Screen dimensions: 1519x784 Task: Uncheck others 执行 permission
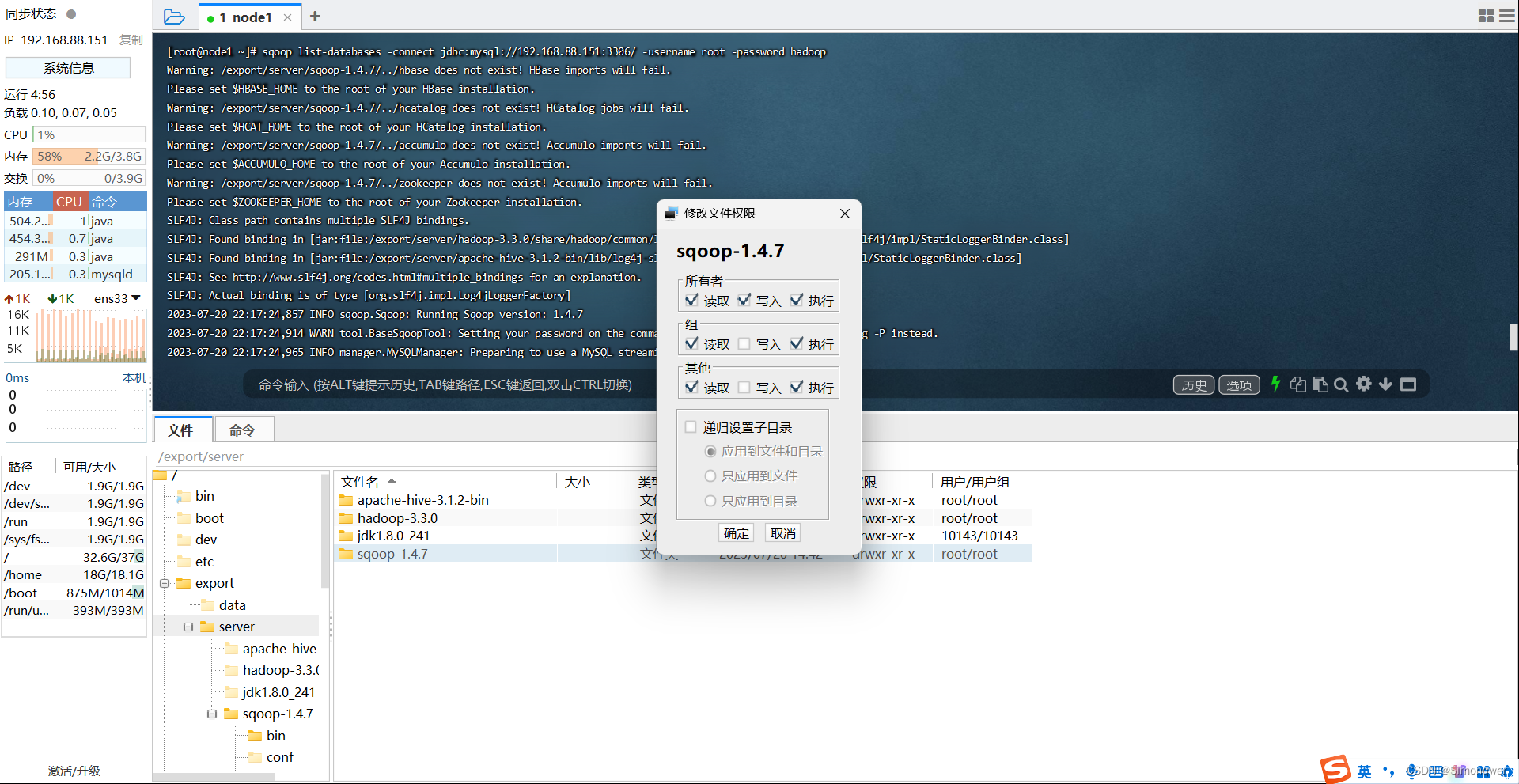pos(797,388)
